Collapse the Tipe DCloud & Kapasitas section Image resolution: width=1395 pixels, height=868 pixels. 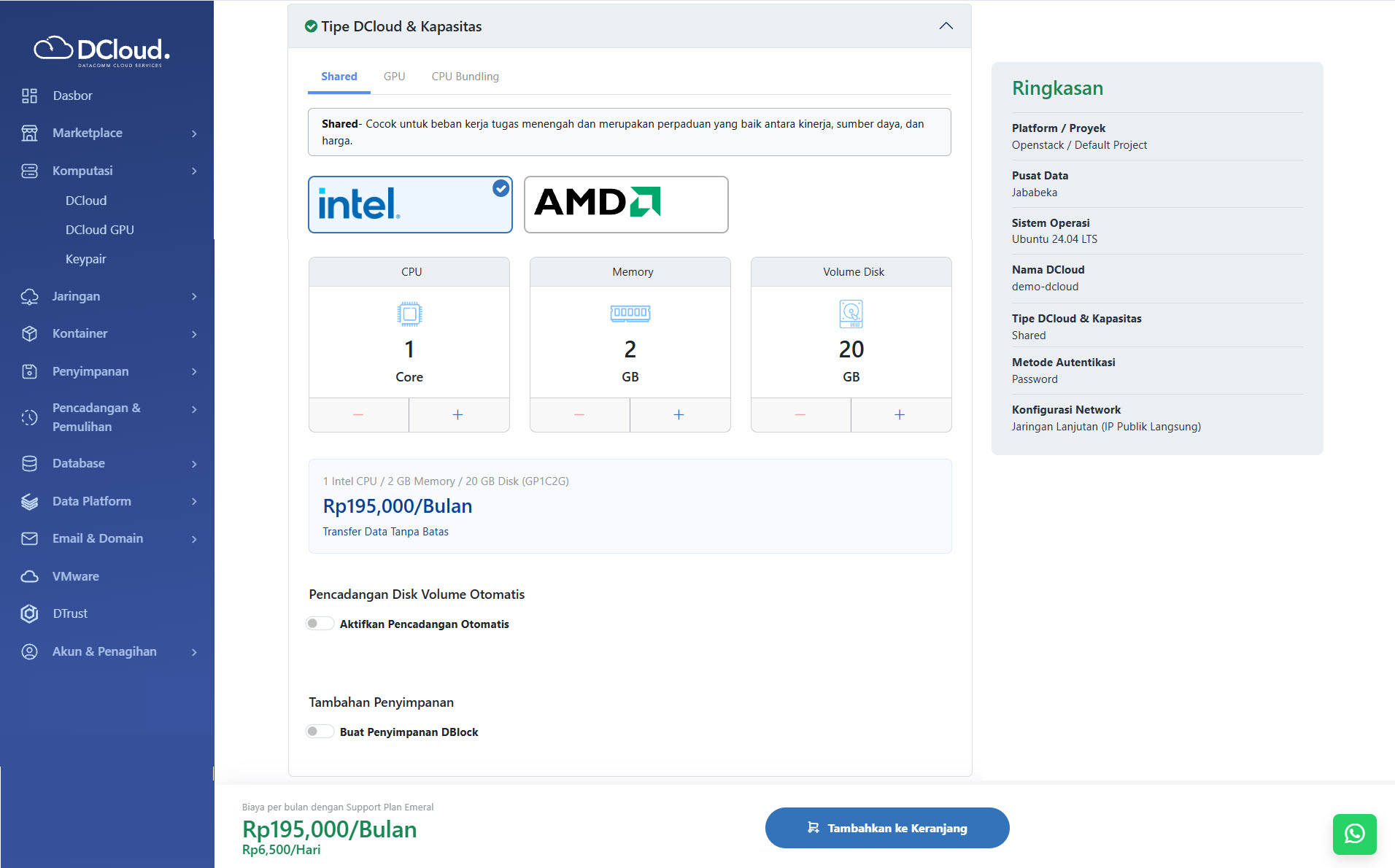(x=946, y=26)
